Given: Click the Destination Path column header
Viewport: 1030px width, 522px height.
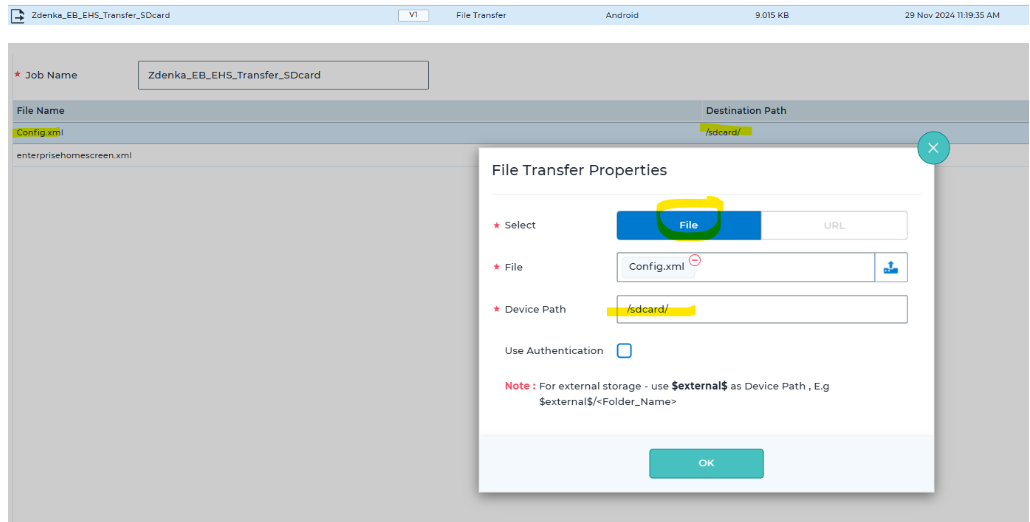Looking at the screenshot, I should tap(746, 110).
